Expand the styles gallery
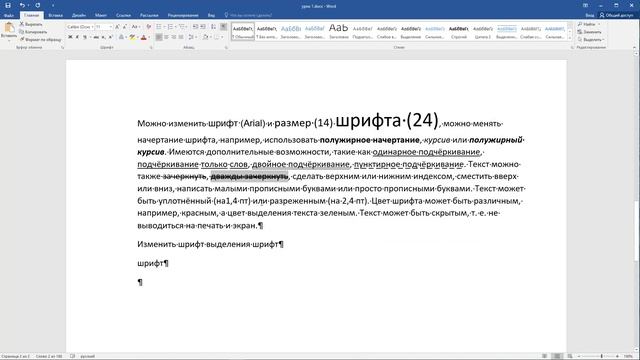 tap(570, 38)
